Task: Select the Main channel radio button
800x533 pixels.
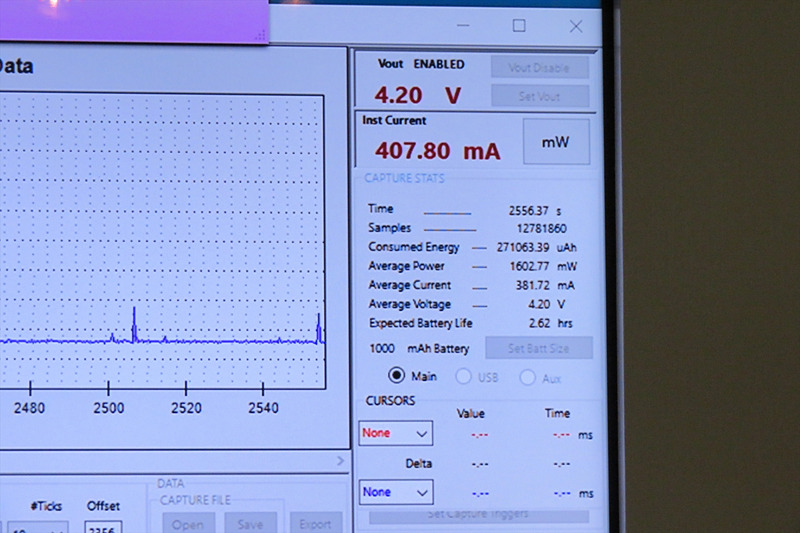Action: pos(396,376)
